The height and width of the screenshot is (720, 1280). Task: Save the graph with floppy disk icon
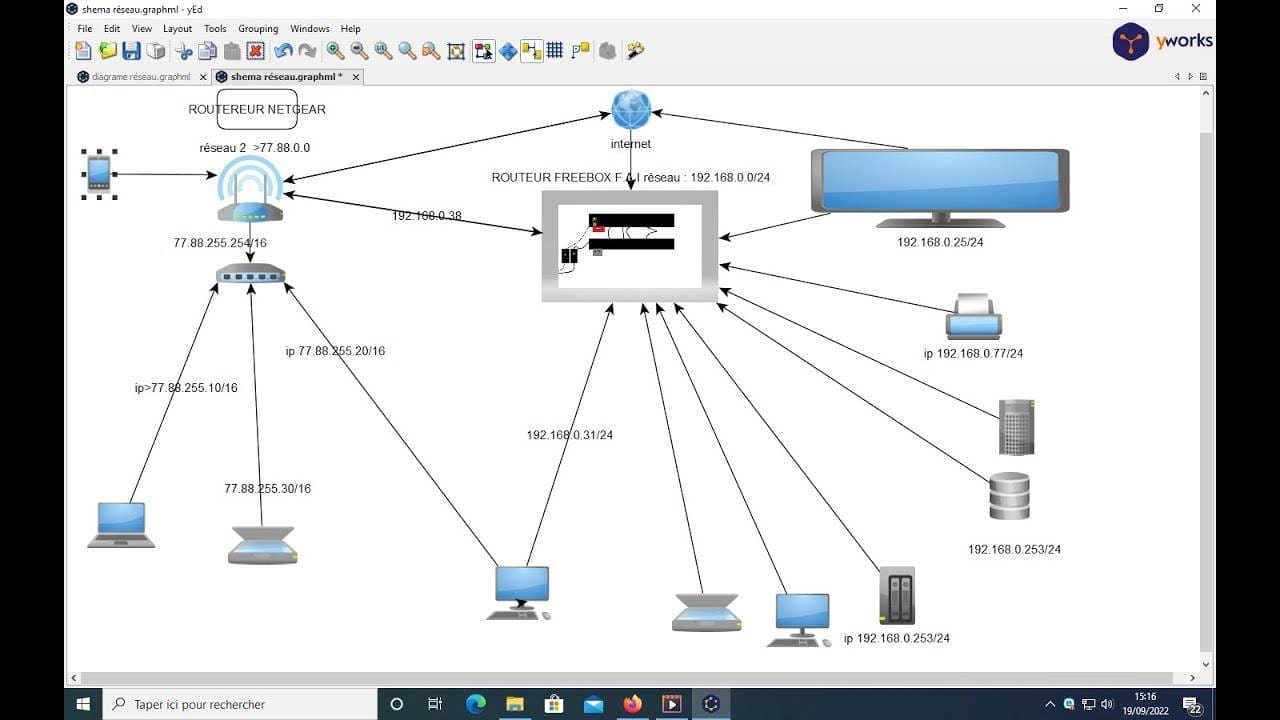click(131, 51)
